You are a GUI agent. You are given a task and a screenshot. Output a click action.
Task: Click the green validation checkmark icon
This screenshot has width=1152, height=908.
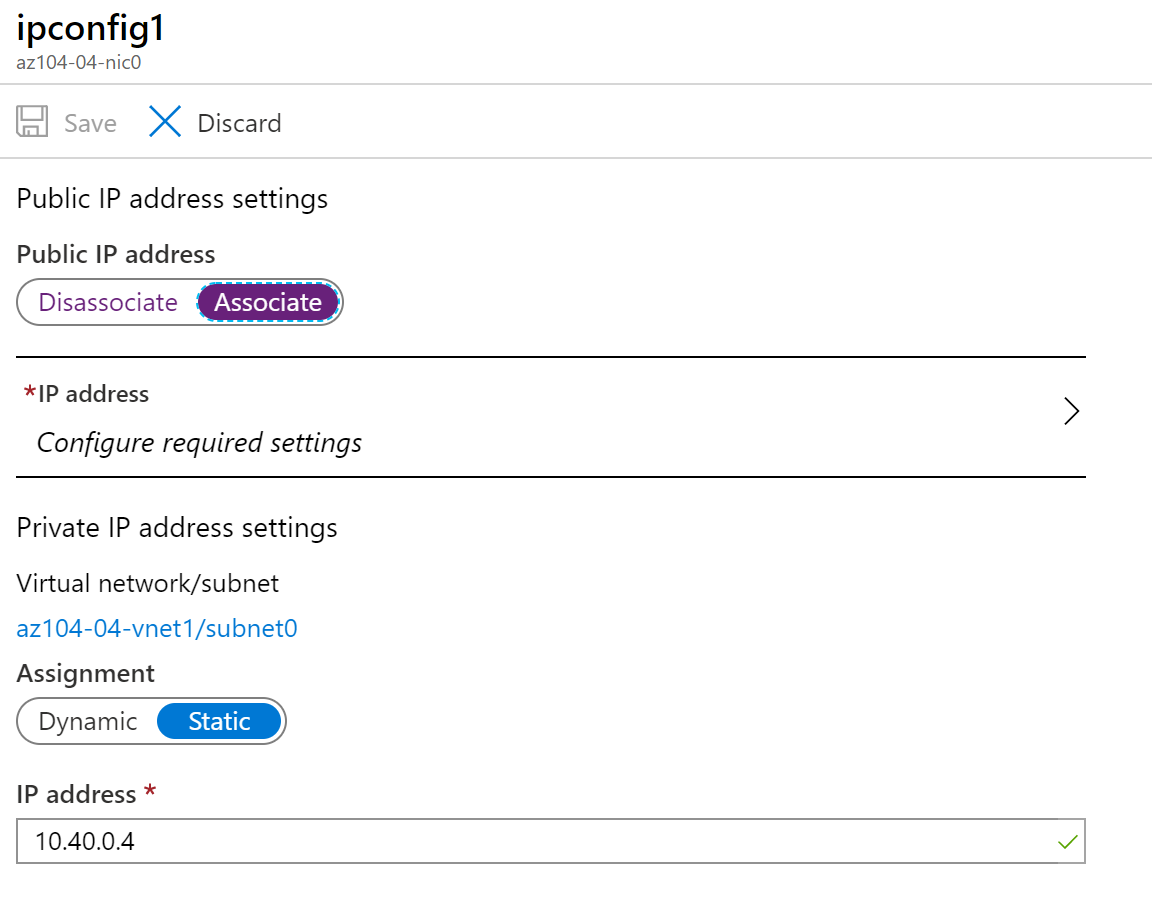click(x=1066, y=841)
